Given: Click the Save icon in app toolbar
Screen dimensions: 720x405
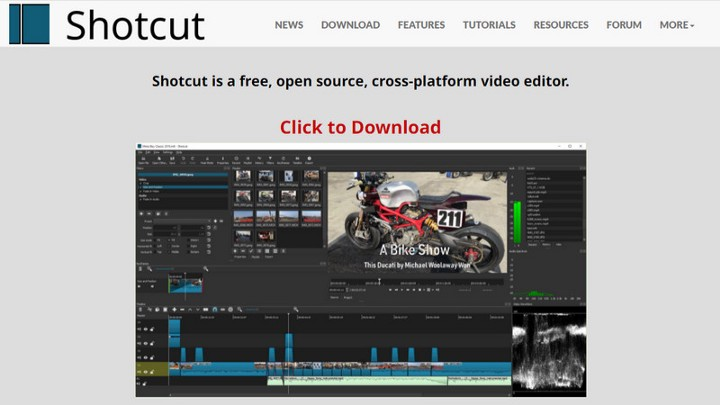Looking at the screenshot, I should [x=172, y=160].
